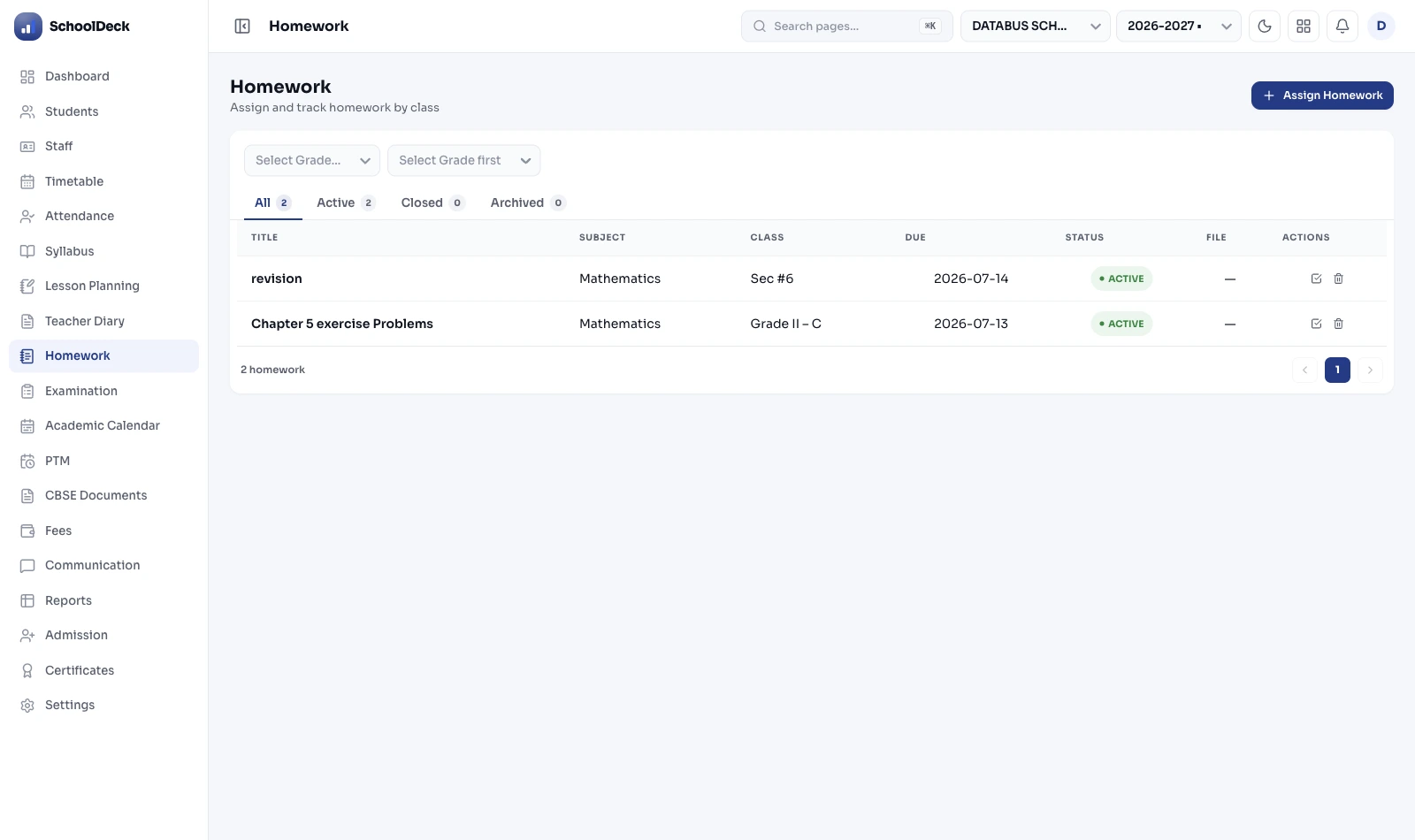Open Lesson Planning page
1415x840 pixels.
click(x=103, y=286)
